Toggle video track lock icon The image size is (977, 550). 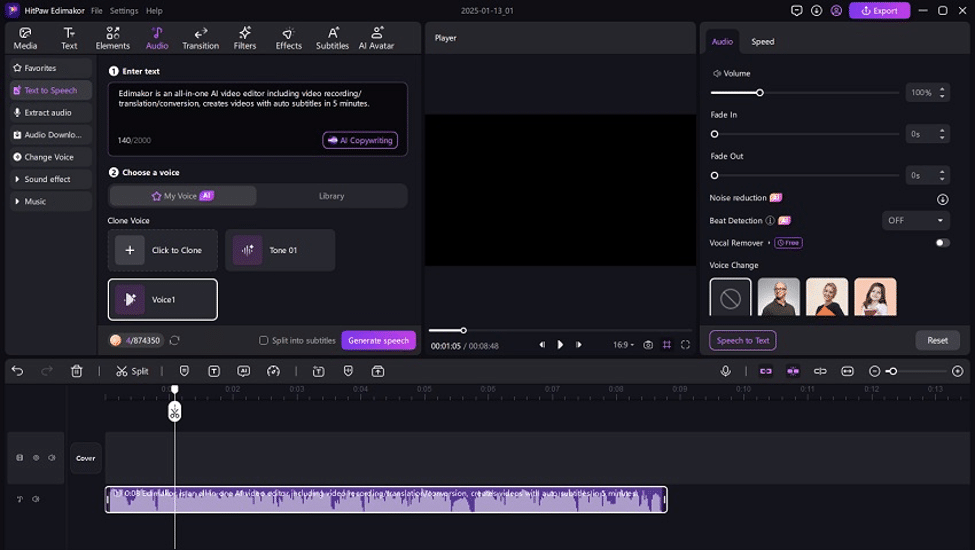click(20, 458)
